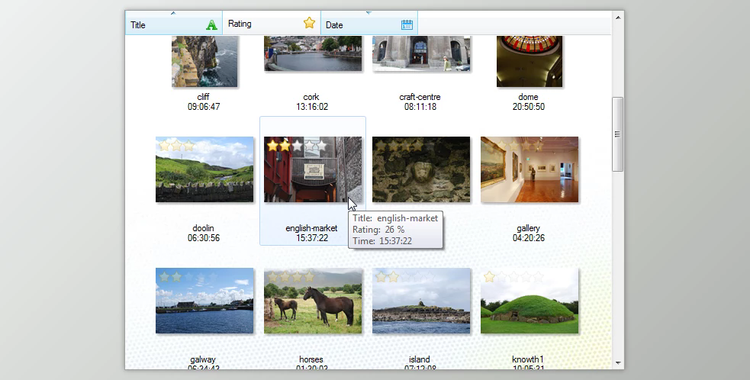Click the calendar icon in Date header
Viewport: 750px width, 380px height.
coord(407,25)
